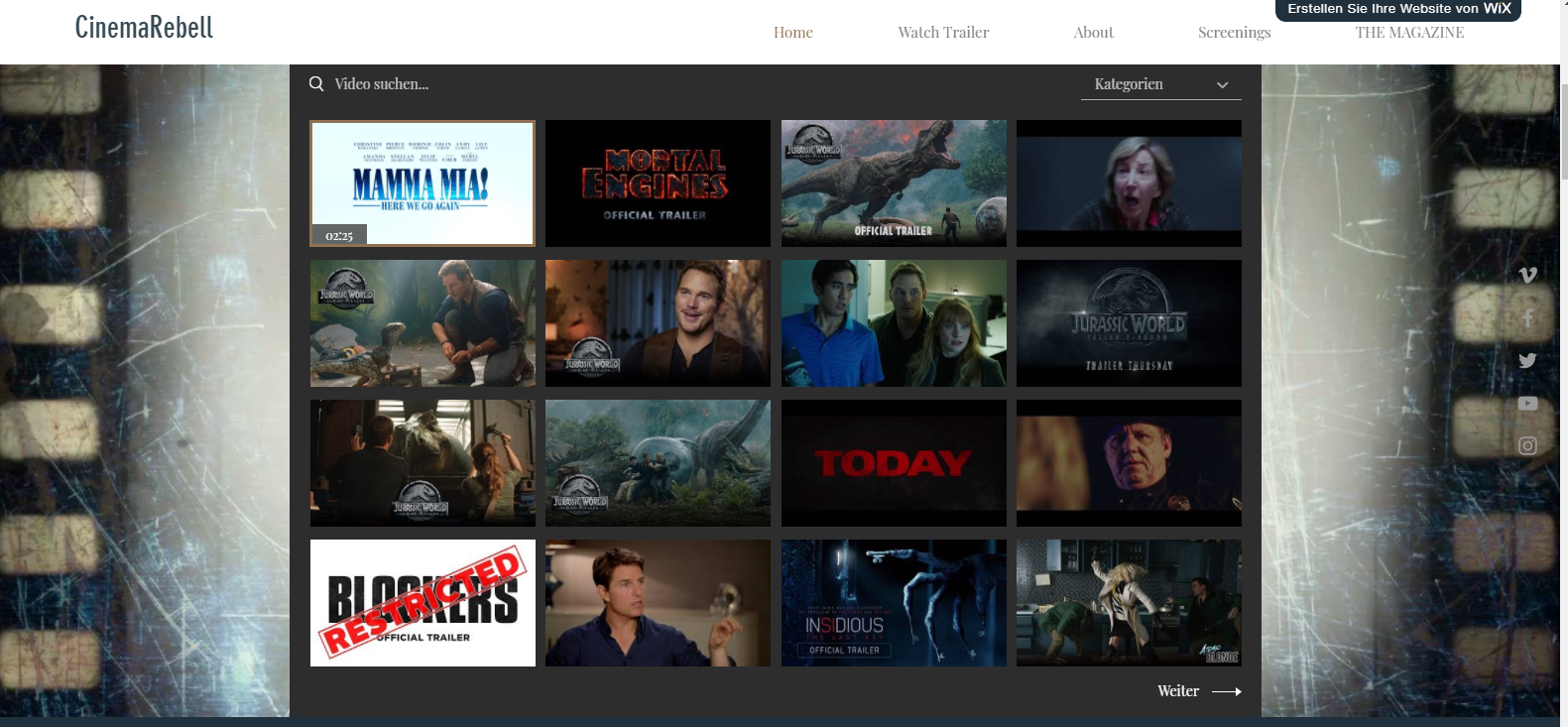
Task: Open the Instagram social icon
Action: tap(1527, 445)
